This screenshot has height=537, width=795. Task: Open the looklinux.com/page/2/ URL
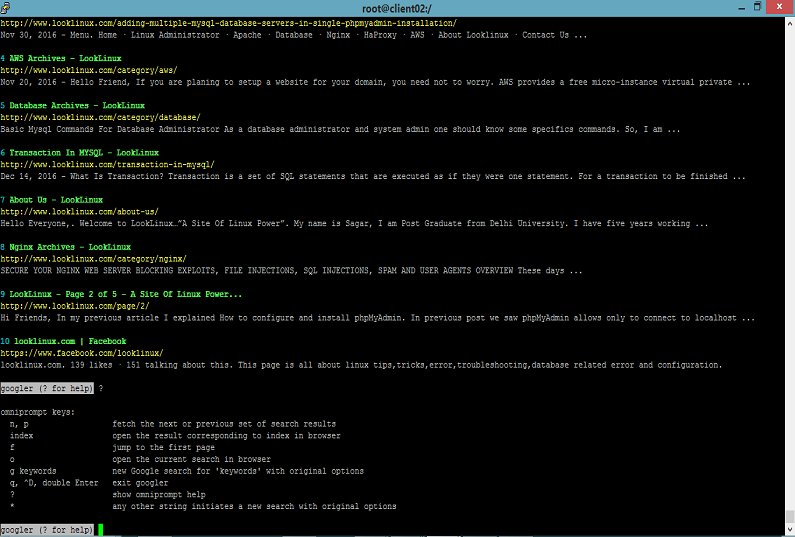point(75,306)
